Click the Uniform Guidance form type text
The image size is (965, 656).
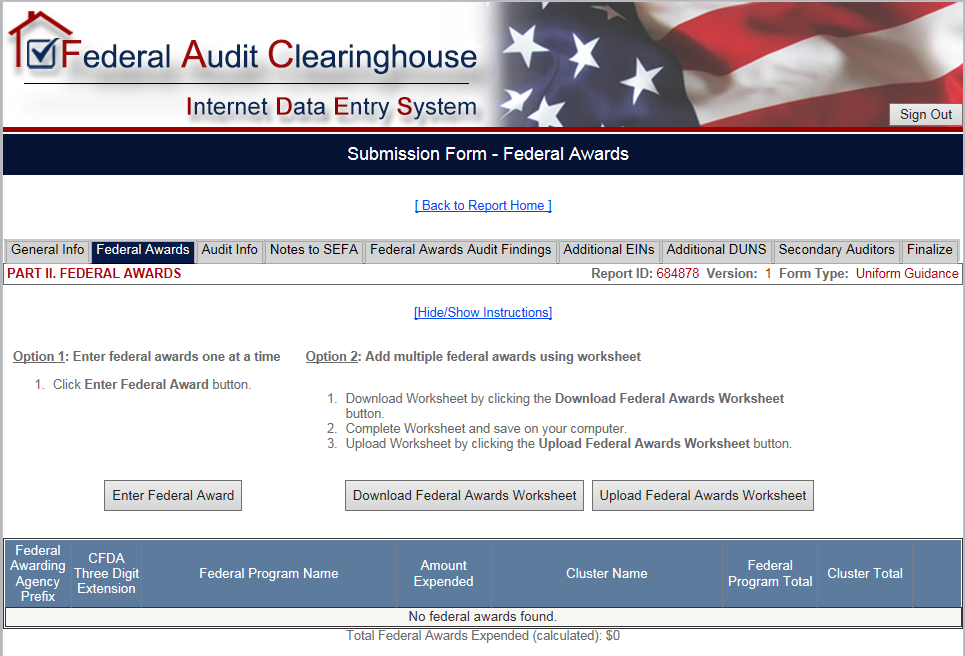coord(907,274)
